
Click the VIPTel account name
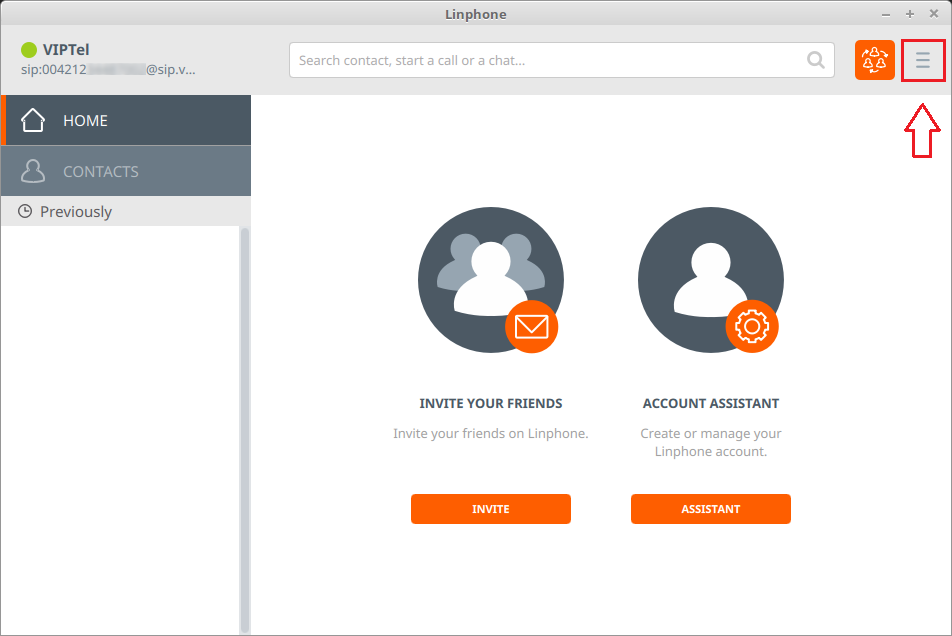(66, 50)
